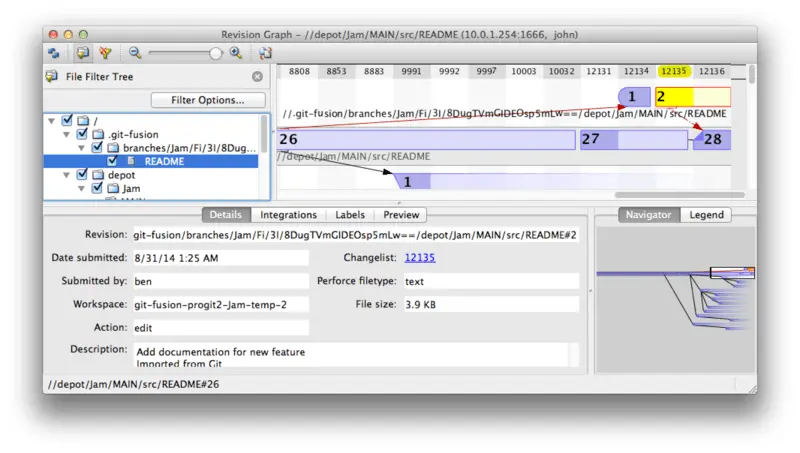Viewport: 800px width, 453px height.
Task: Uncheck the README checkbox
Action: (112, 161)
